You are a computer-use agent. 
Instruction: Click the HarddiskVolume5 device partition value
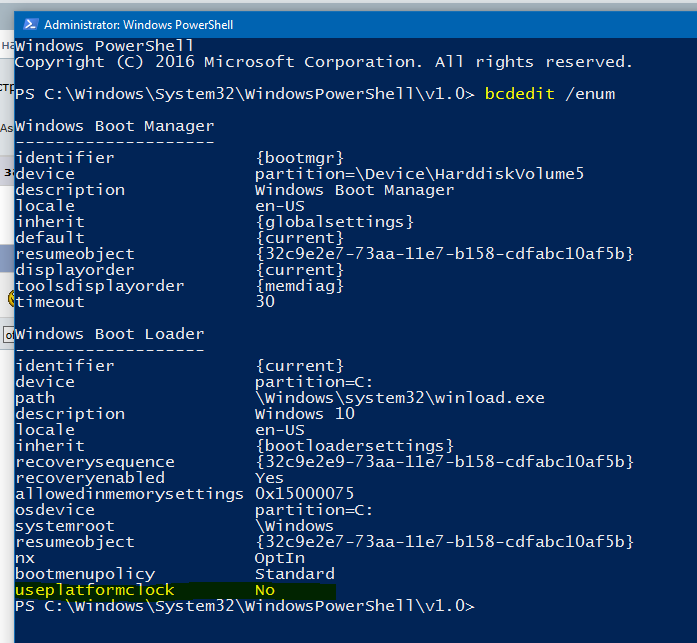419,174
